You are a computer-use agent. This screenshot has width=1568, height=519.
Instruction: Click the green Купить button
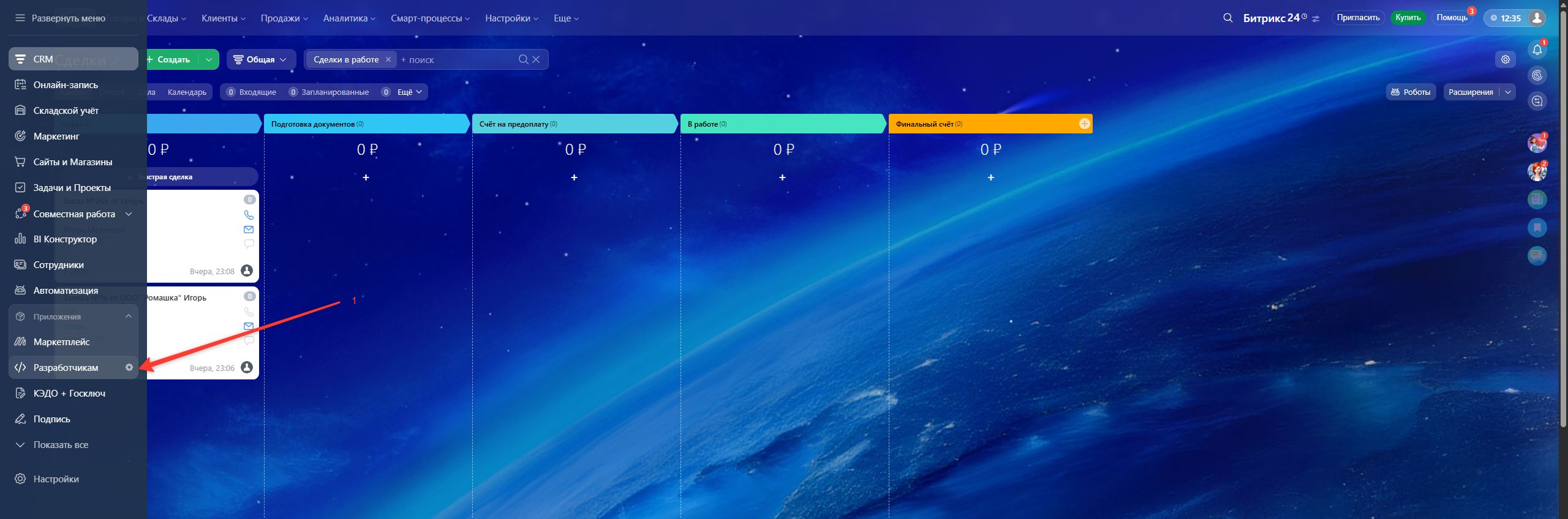[1408, 18]
